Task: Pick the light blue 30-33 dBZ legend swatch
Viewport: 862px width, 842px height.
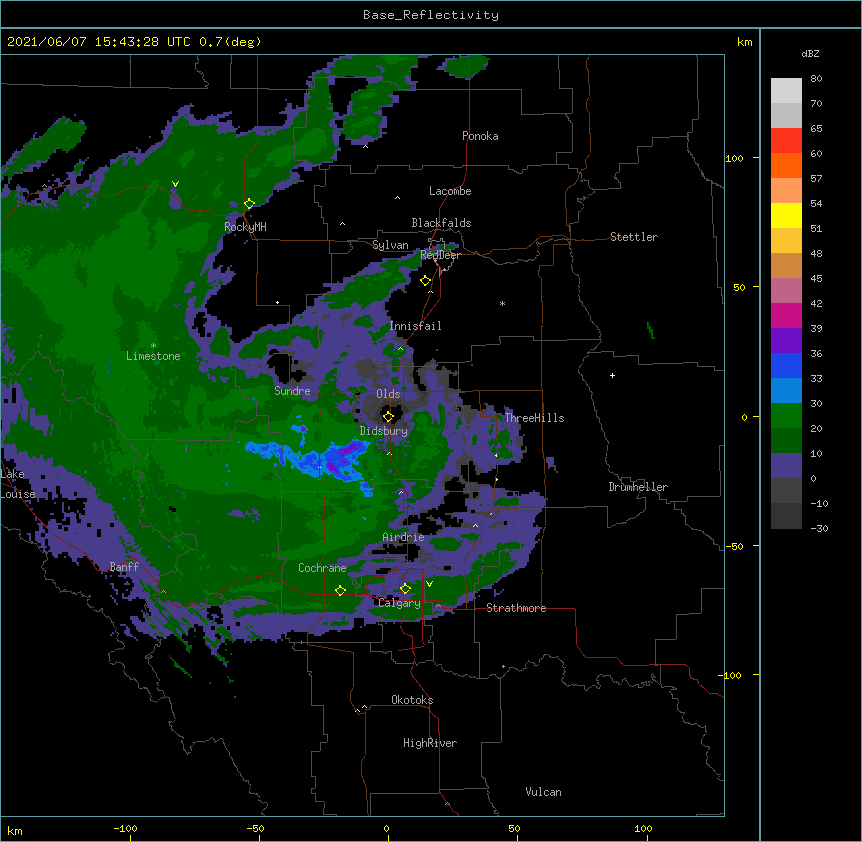Action: tap(786, 391)
